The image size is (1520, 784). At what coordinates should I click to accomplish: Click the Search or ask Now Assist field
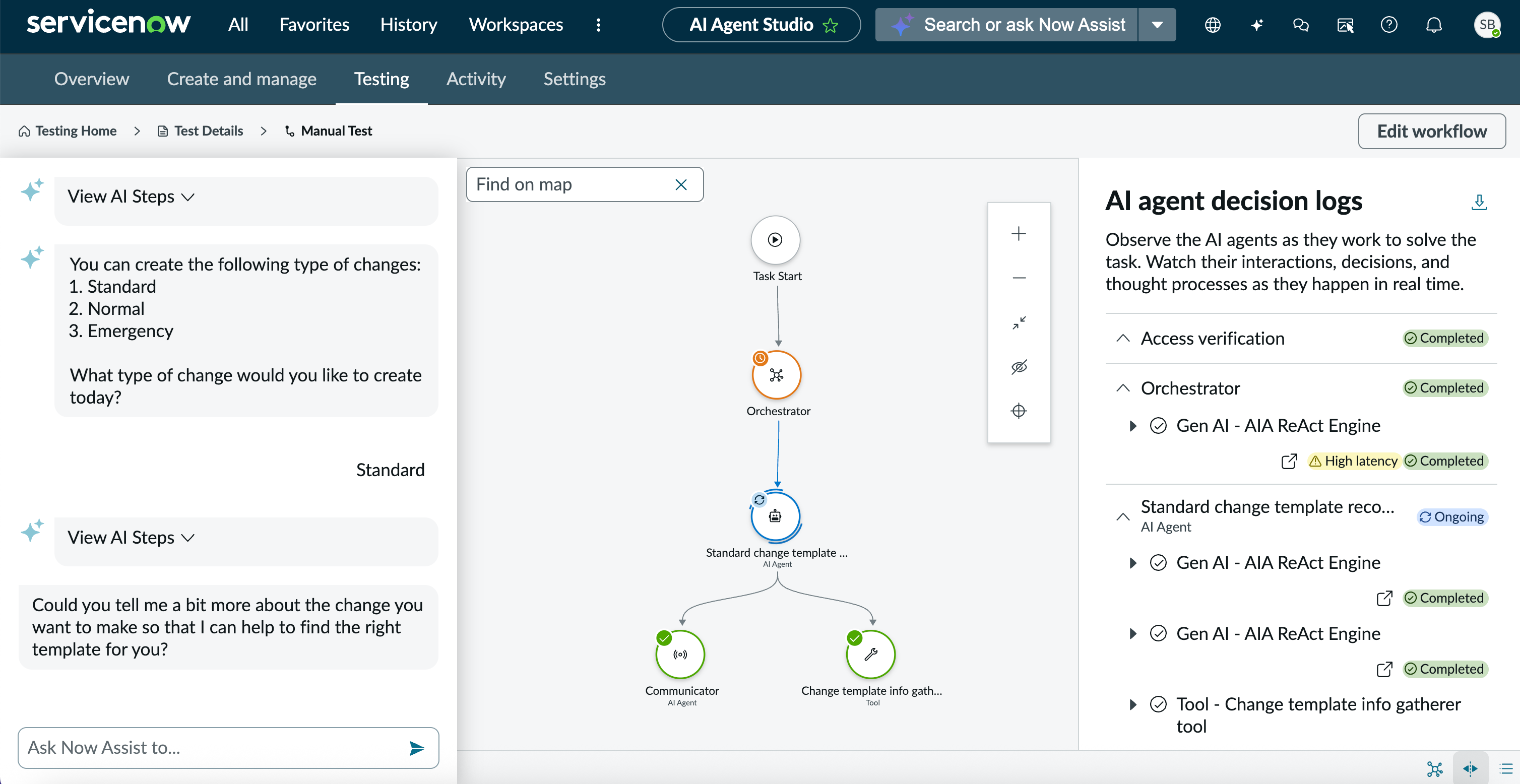click(1006, 24)
